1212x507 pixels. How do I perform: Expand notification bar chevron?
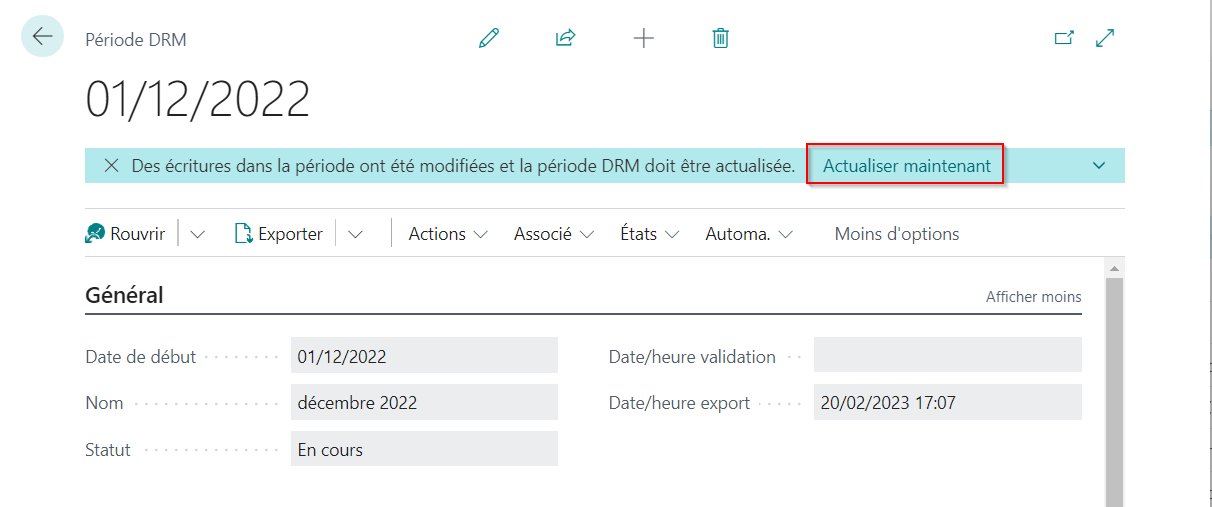click(1099, 166)
